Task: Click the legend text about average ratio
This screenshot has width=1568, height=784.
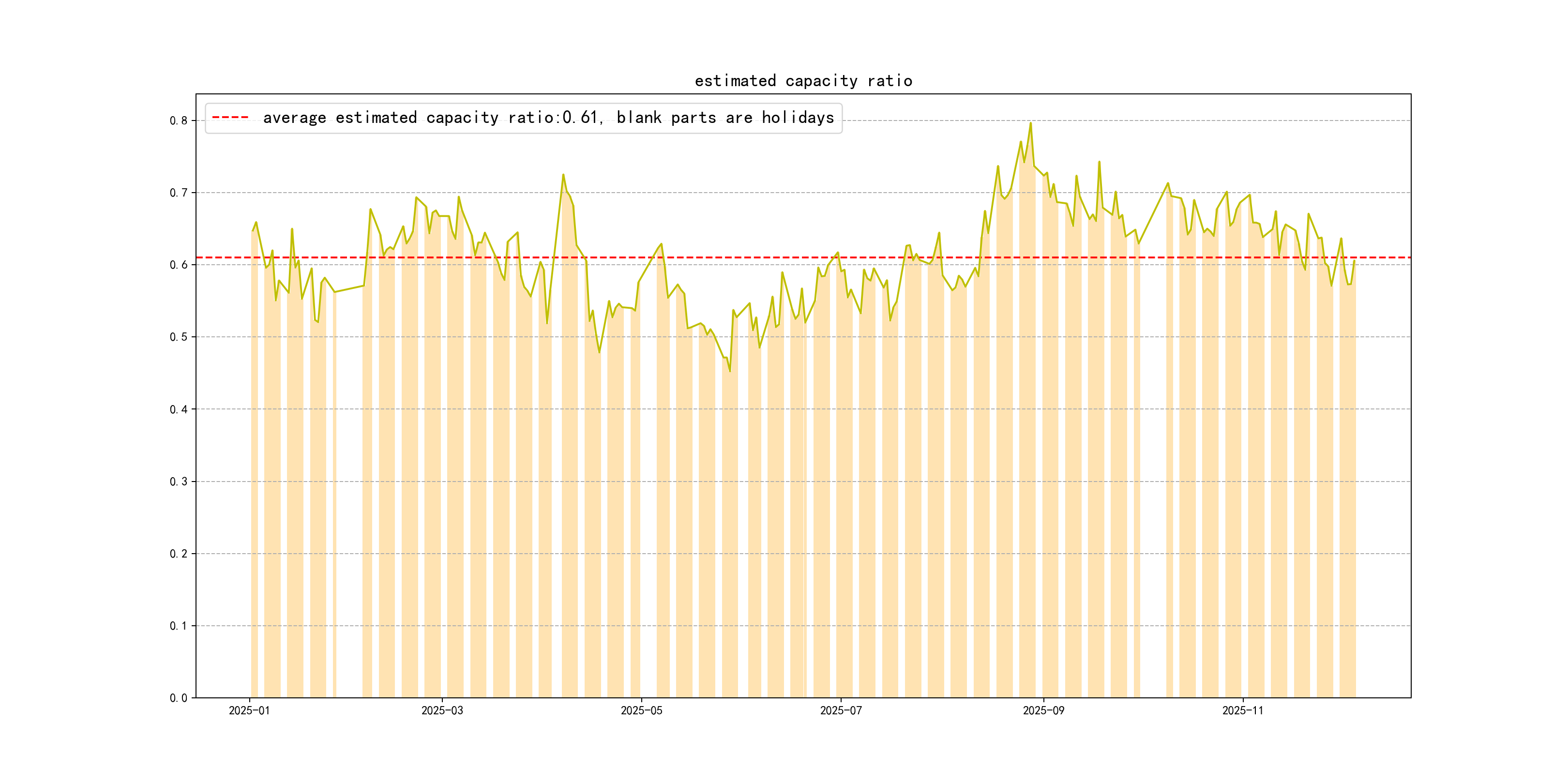Action: [548, 118]
